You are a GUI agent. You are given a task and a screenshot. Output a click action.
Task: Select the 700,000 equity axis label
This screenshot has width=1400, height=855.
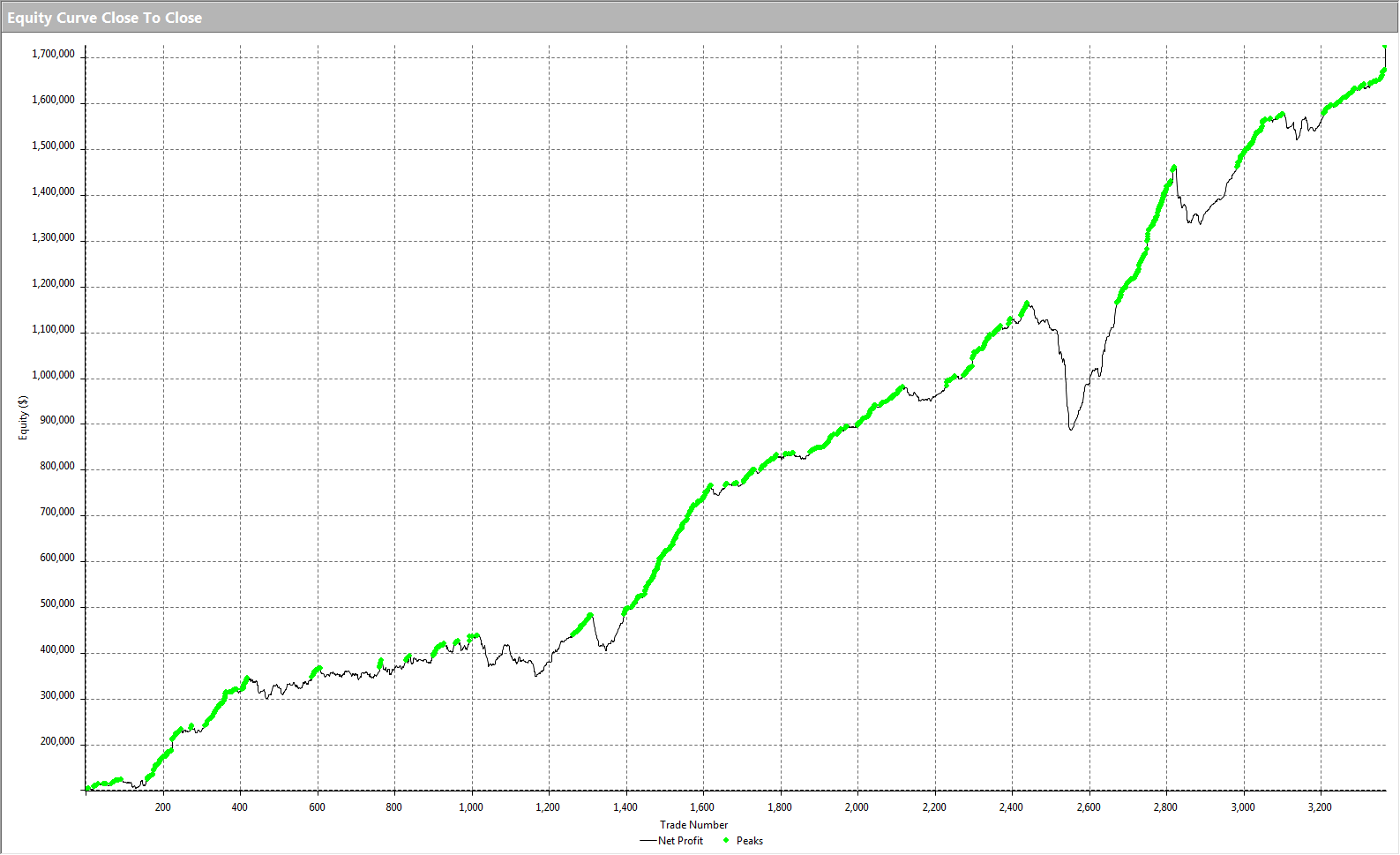[x=57, y=513]
